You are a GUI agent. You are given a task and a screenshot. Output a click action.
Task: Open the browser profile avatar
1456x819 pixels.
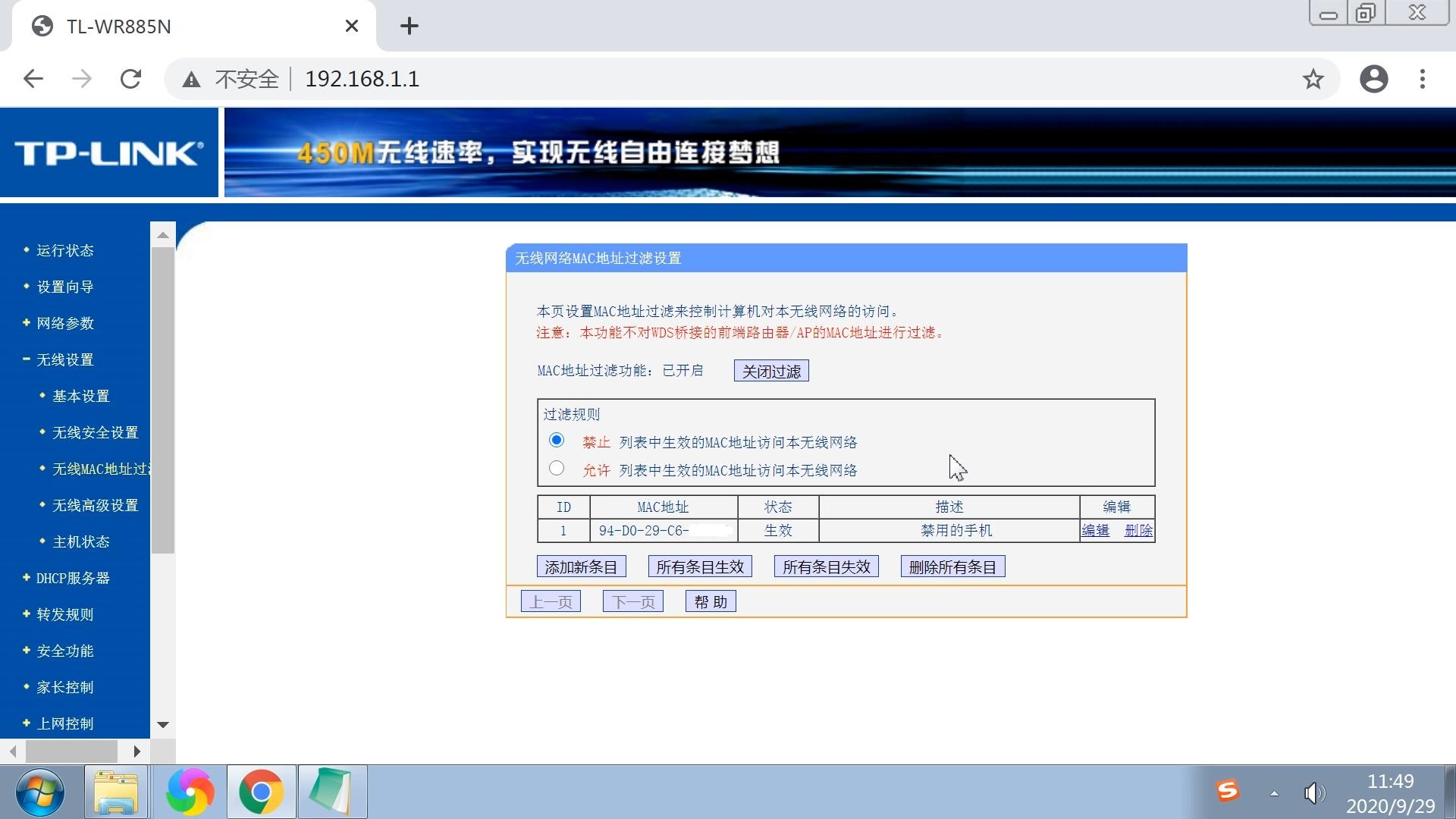click(x=1373, y=78)
